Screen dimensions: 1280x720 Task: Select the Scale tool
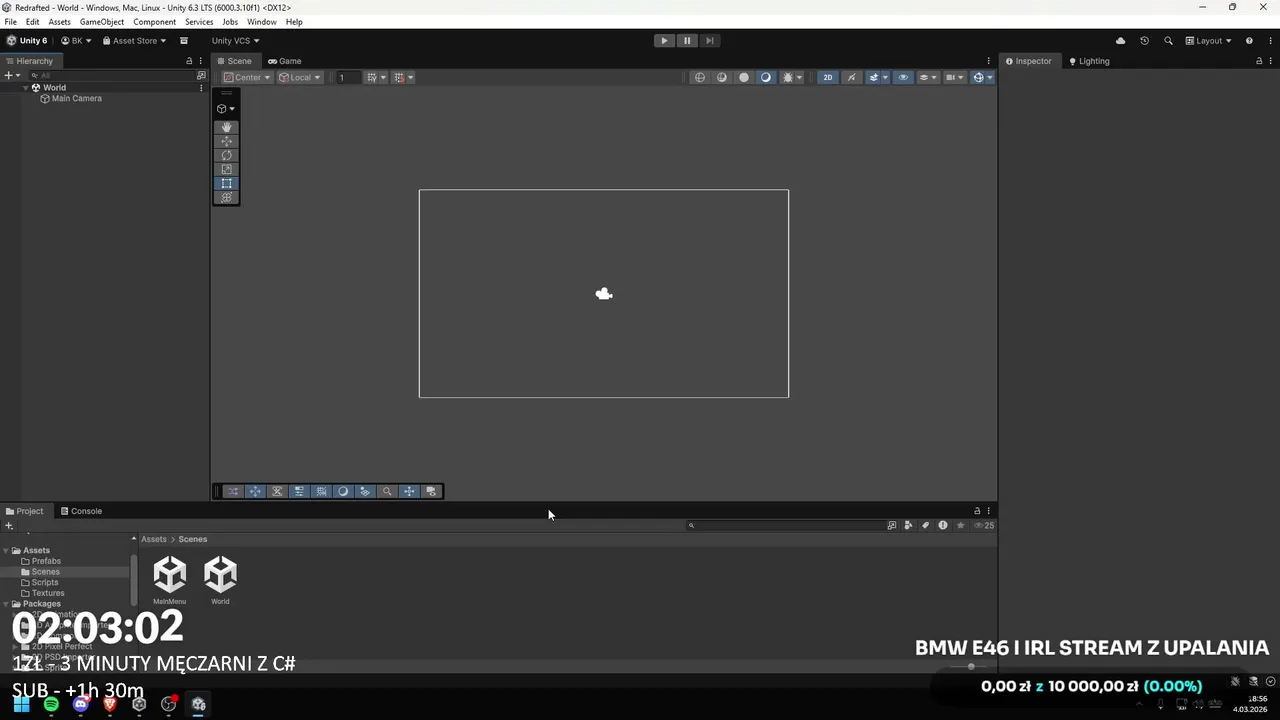226,169
